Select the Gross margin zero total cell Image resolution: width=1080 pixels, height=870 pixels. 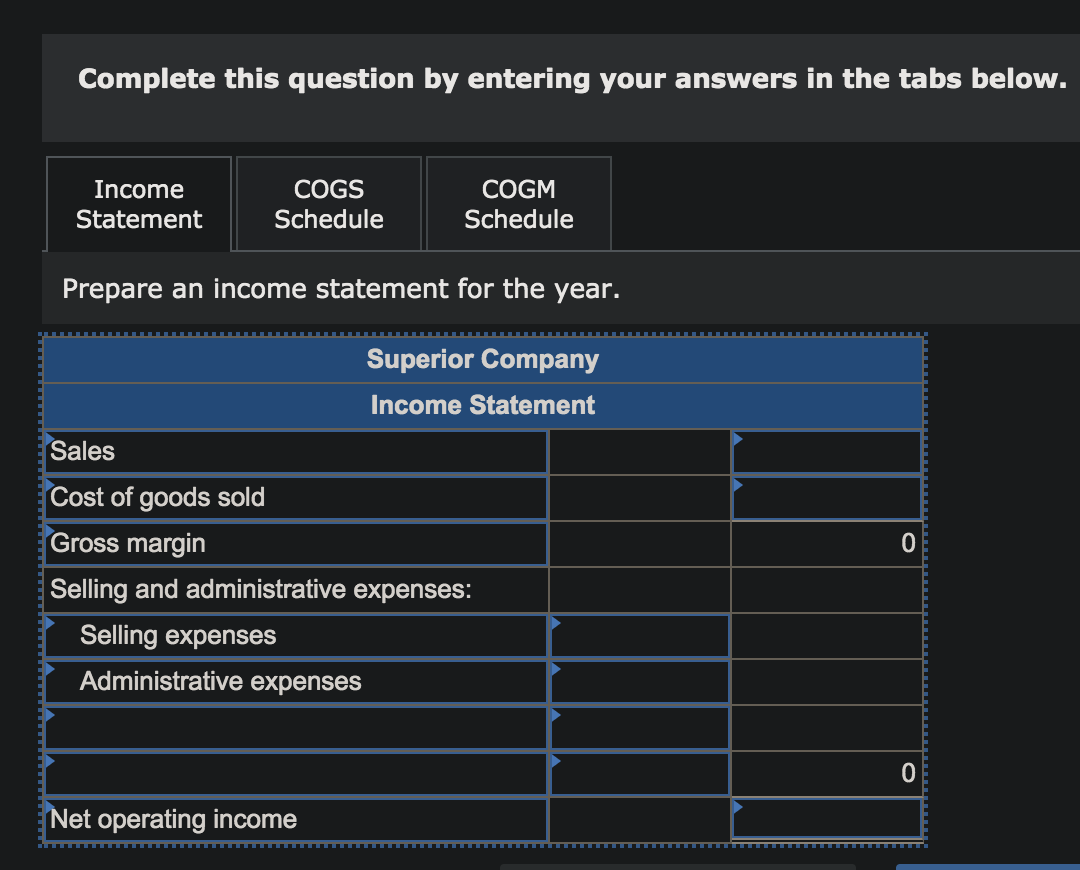pos(827,543)
